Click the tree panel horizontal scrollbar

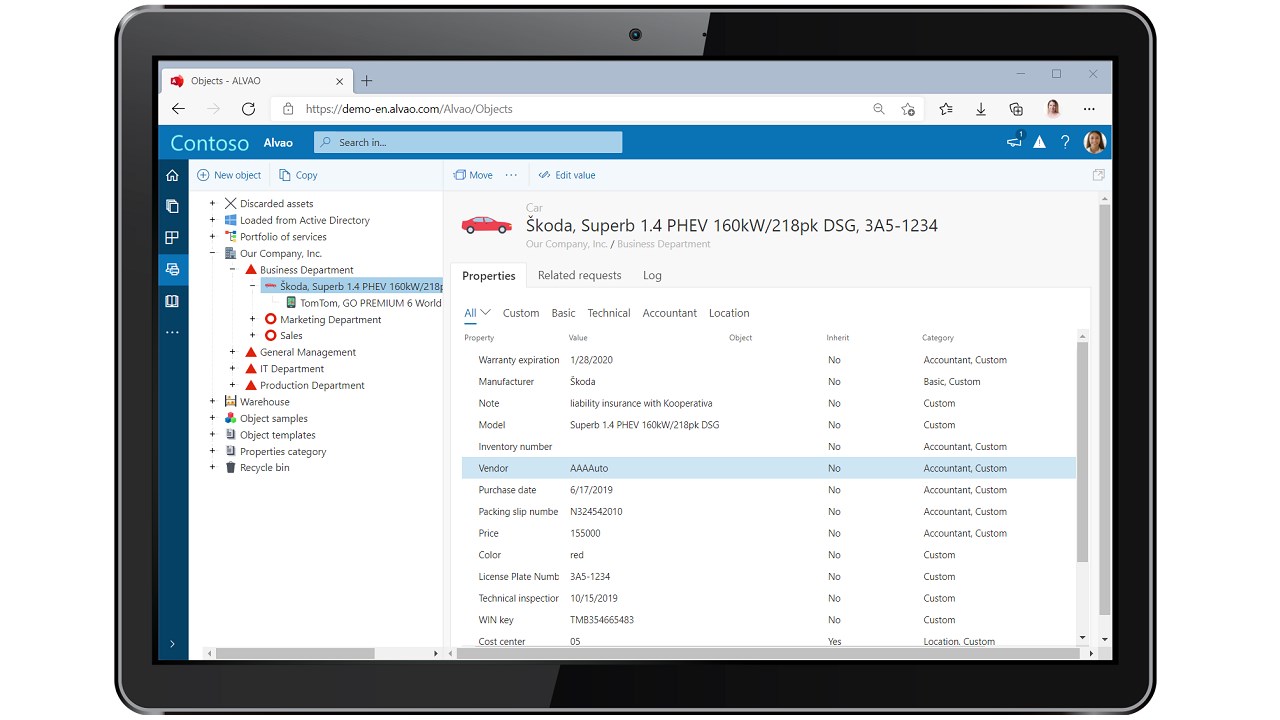coord(295,653)
